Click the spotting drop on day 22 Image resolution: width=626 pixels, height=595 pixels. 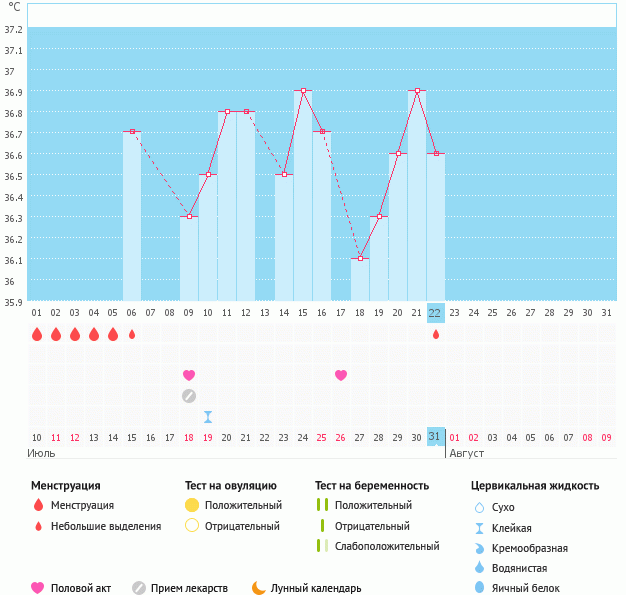coord(436,334)
